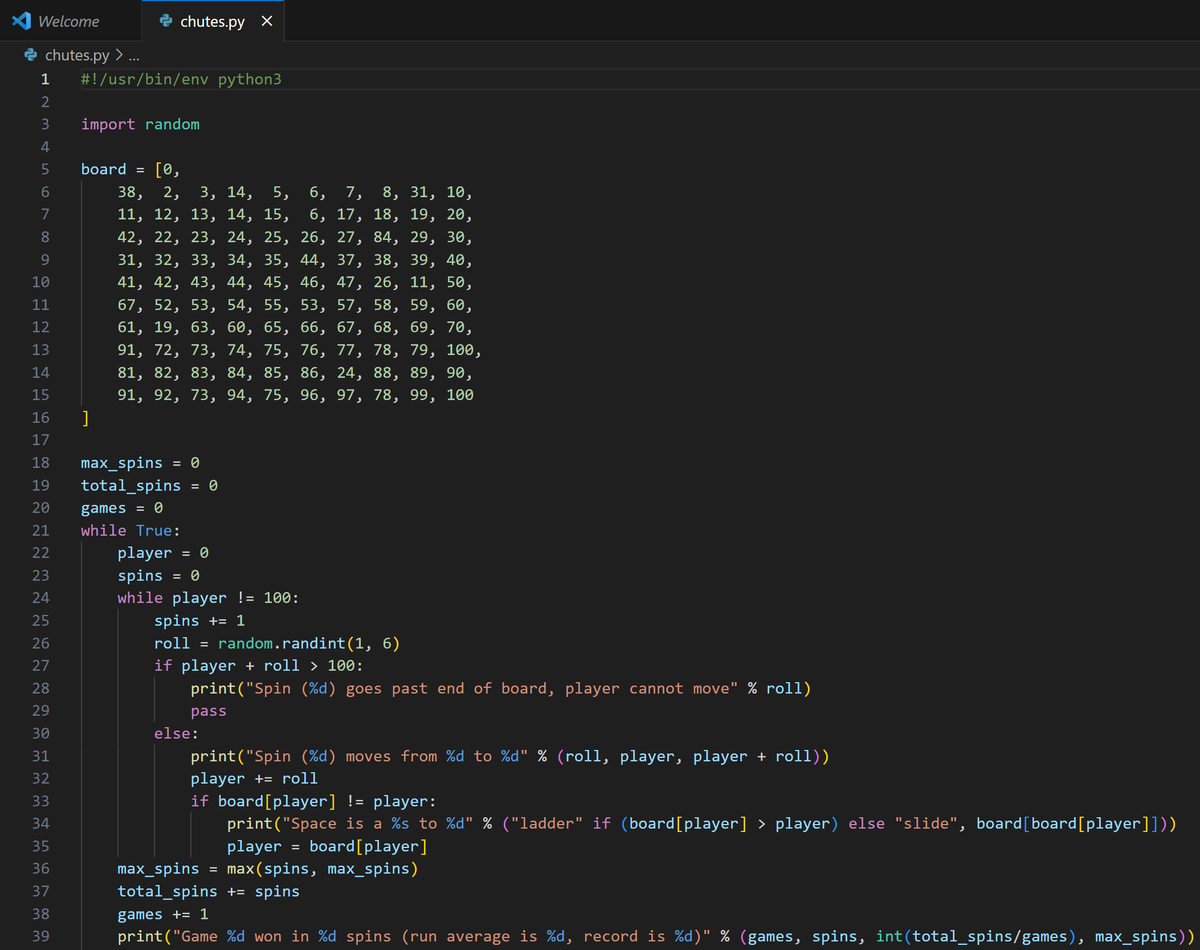Image resolution: width=1200 pixels, height=950 pixels.
Task: Click line number 1 in the gutter
Action: click(45, 78)
